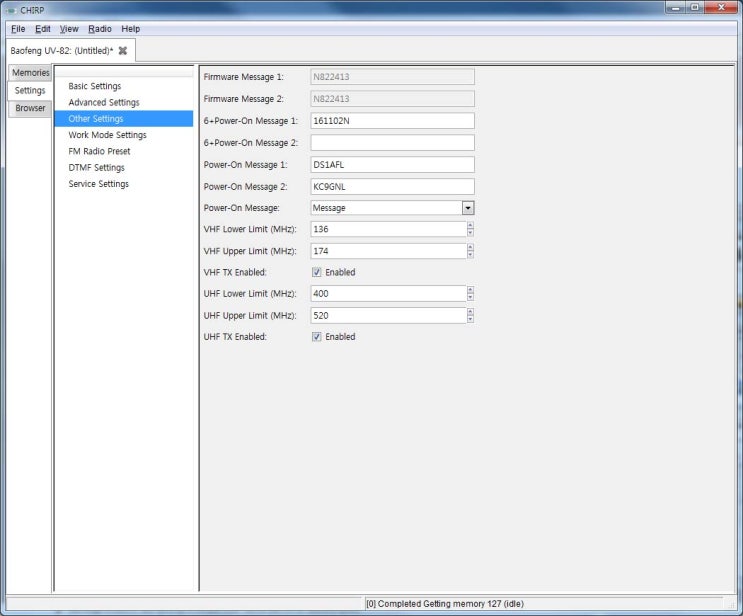This screenshot has height=616, width=743.
Task: Decrease UHF Lower Limit with down arrow
Action: (x=470, y=298)
